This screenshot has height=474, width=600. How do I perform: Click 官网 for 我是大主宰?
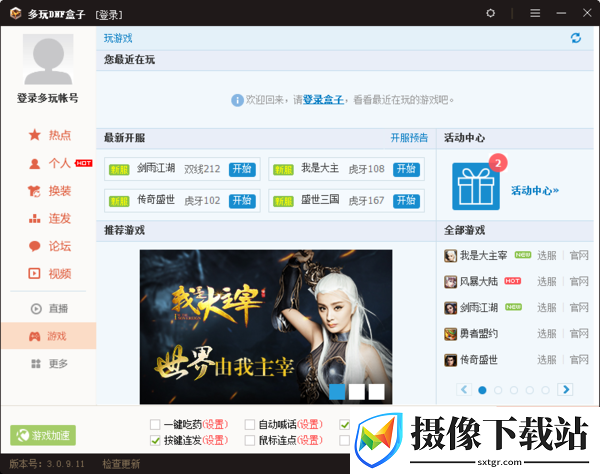point(579,256)
